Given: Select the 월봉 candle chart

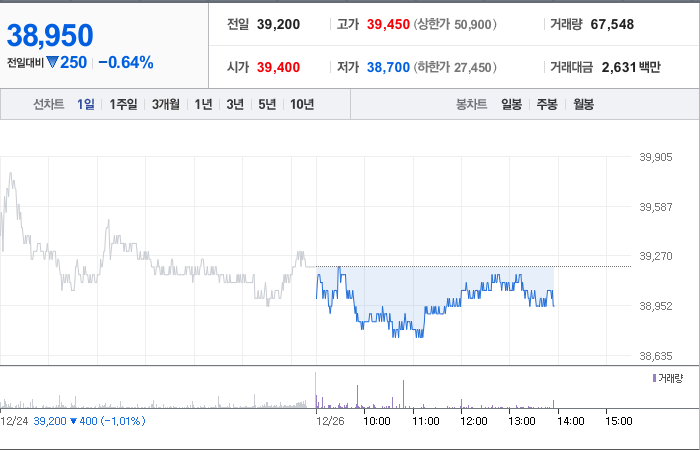Looking at the screenshot, I should click(583, 104).
